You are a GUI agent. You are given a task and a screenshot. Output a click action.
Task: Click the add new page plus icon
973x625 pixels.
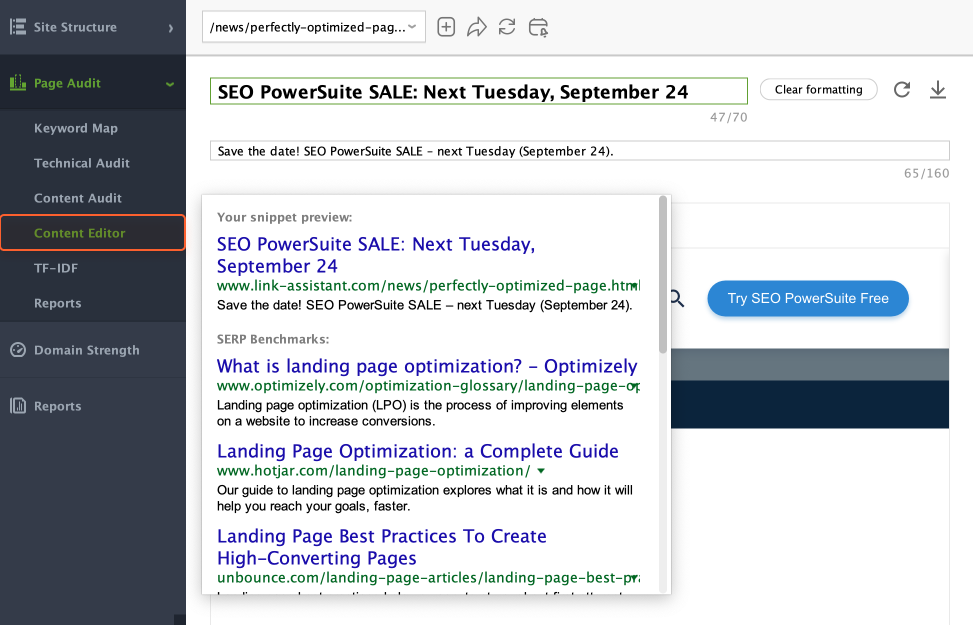tap(446, 27)
